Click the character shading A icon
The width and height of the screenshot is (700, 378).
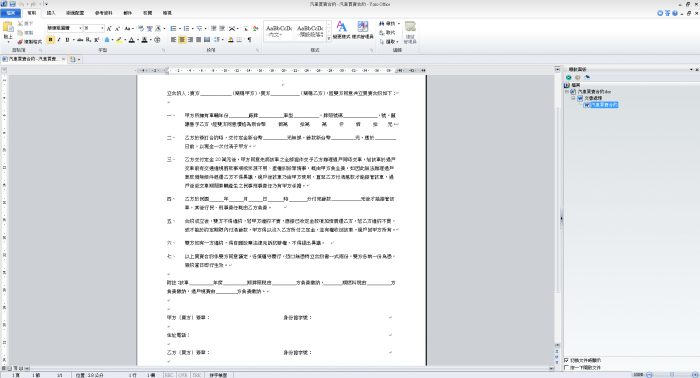(145, 40)
